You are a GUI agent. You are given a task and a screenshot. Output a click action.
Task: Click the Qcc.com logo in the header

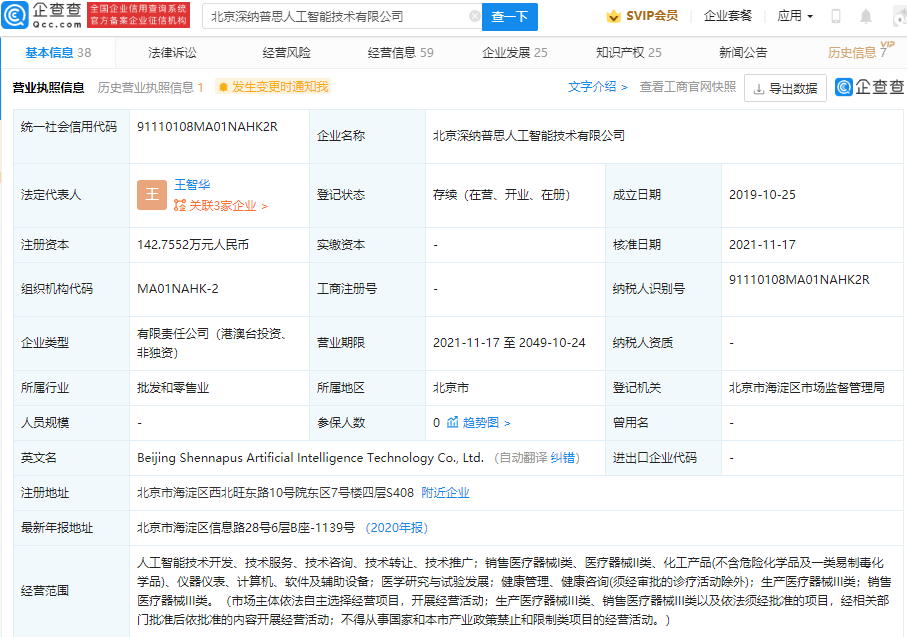point(42,15)
